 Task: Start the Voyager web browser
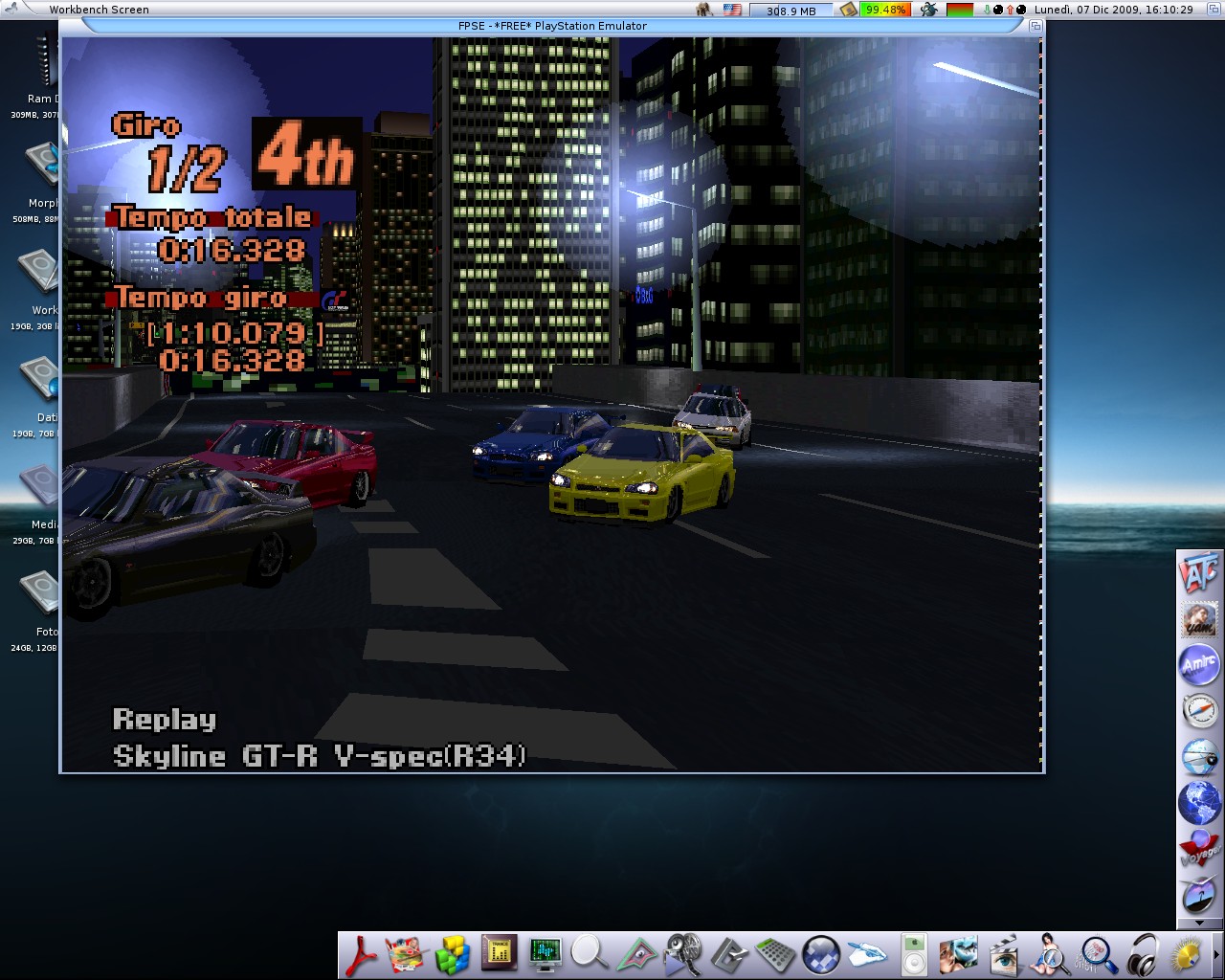pyautogui.click(x=1199, y=848)
